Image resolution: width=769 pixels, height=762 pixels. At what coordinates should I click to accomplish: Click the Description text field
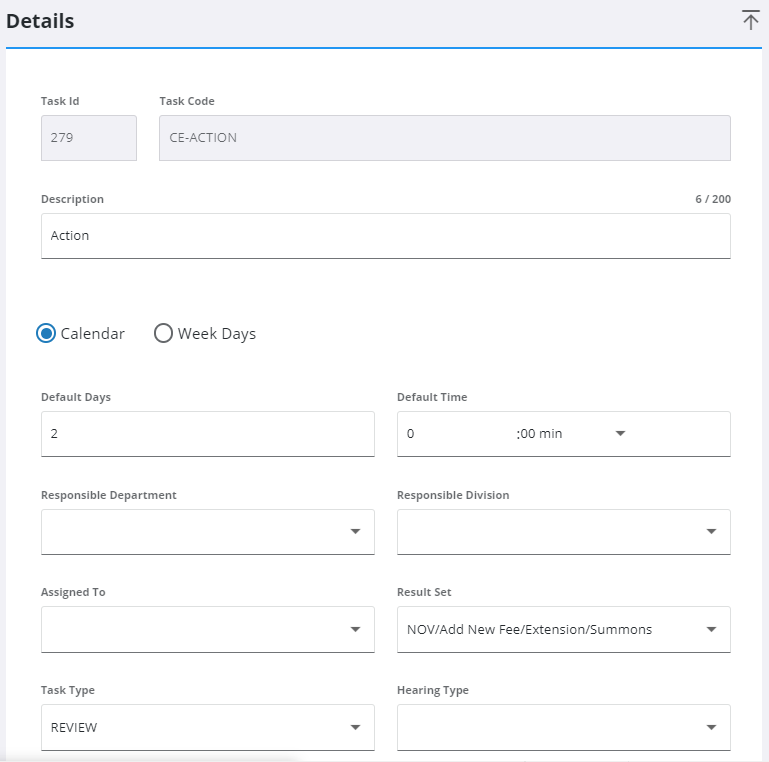pos(385,236)
